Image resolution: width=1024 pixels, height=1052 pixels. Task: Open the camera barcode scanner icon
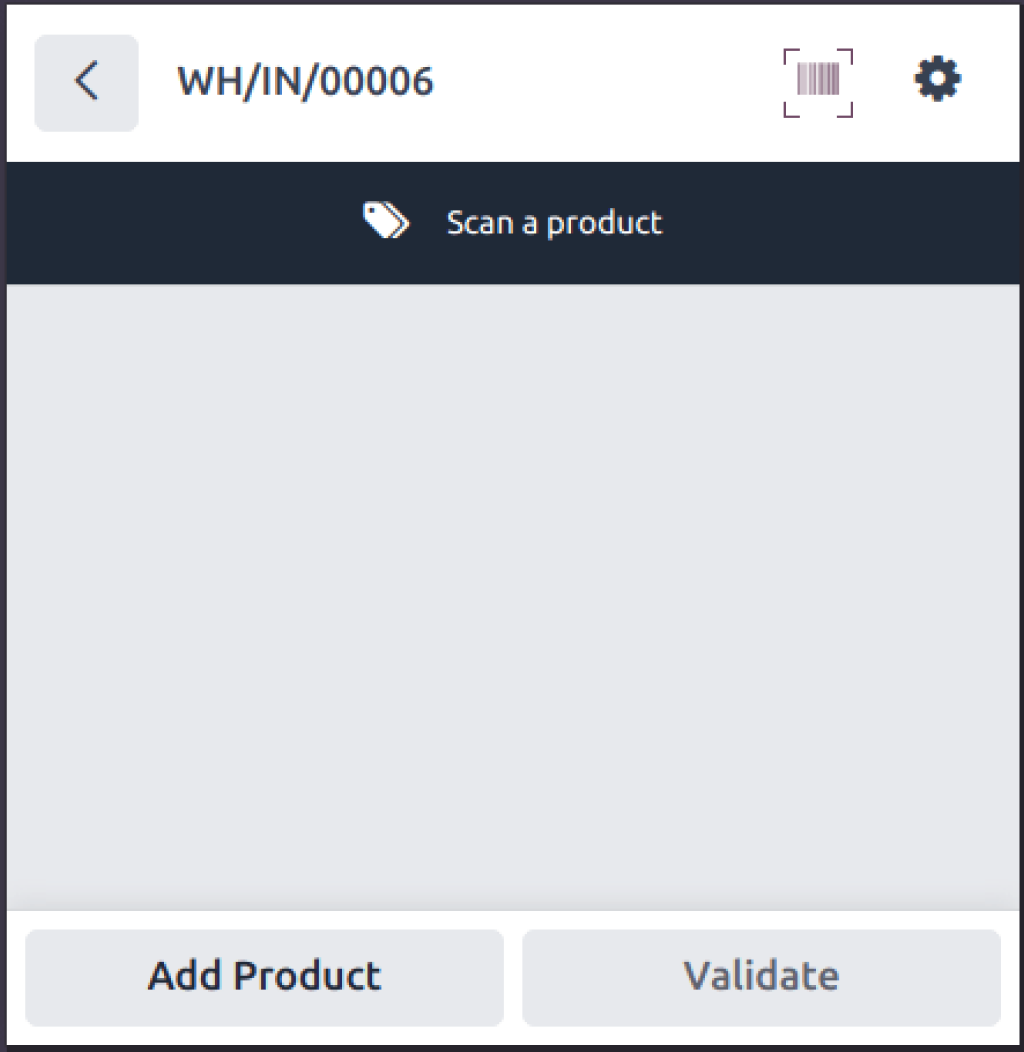click(x=818, y=83)
